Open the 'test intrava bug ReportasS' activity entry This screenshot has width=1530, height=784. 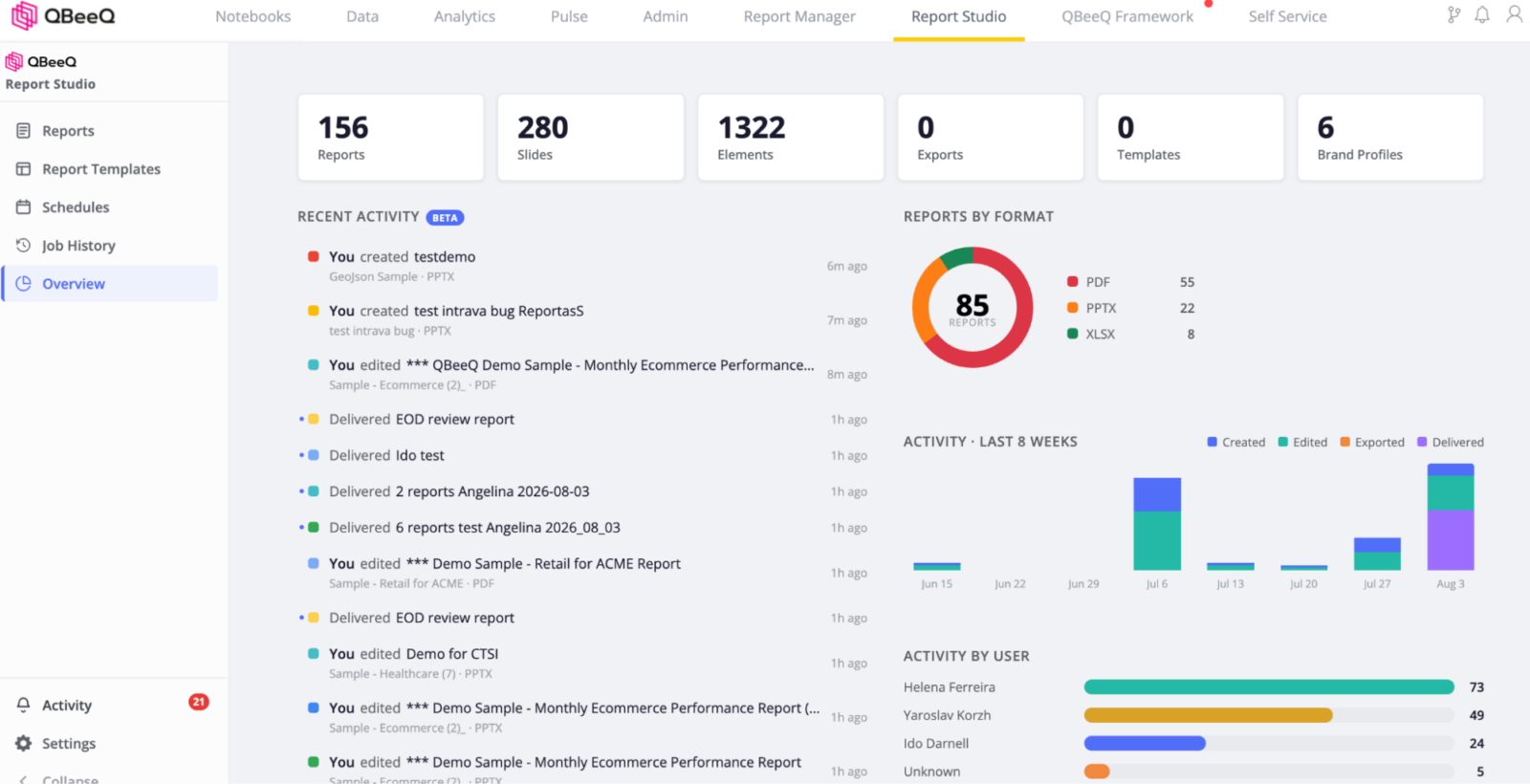click(x=585, y=320)
